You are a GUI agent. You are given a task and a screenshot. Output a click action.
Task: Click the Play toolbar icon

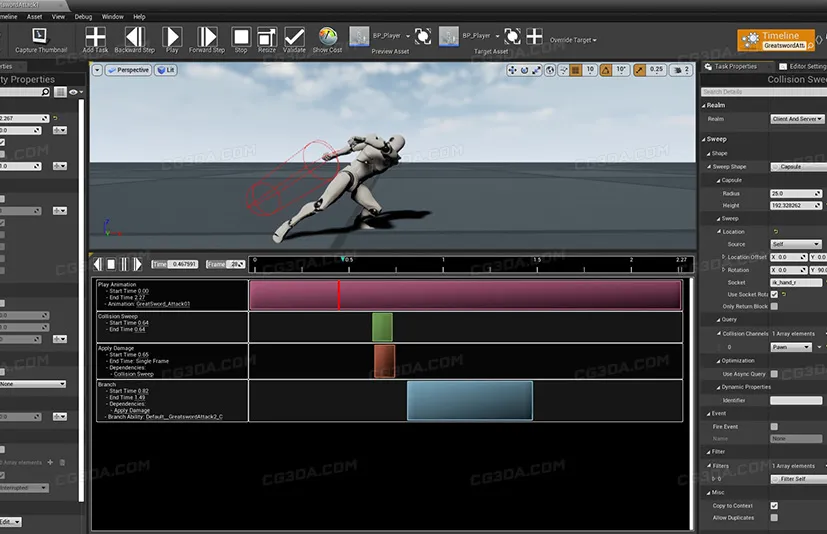[172, 37]
